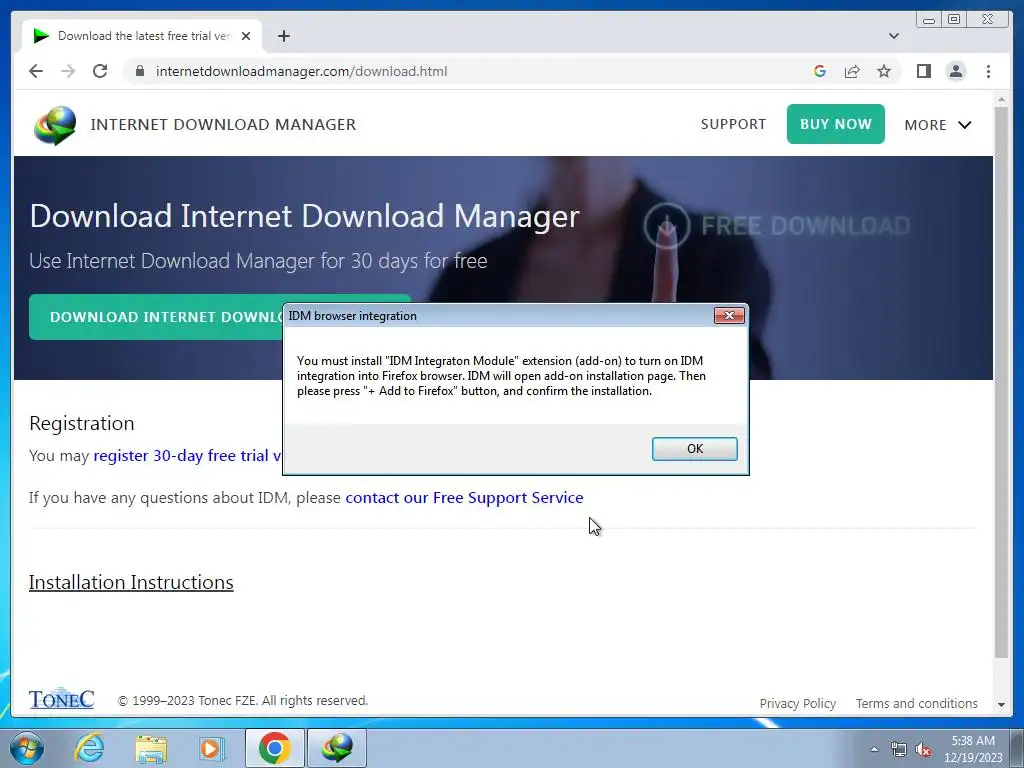Open Windows Explorer from taskbar
Viewport: 1024px width, 768px height.
151,748
